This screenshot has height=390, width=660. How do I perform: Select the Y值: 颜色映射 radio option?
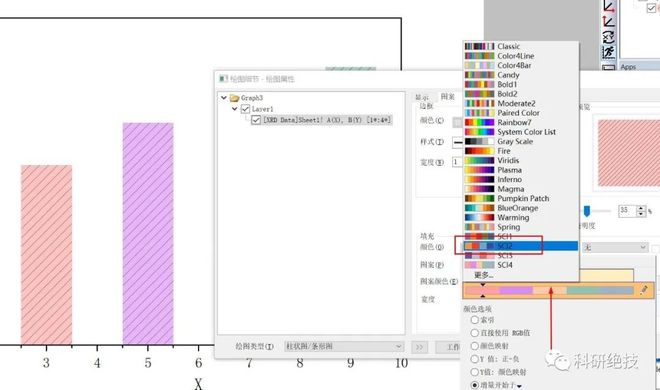(x=474, y=372)
